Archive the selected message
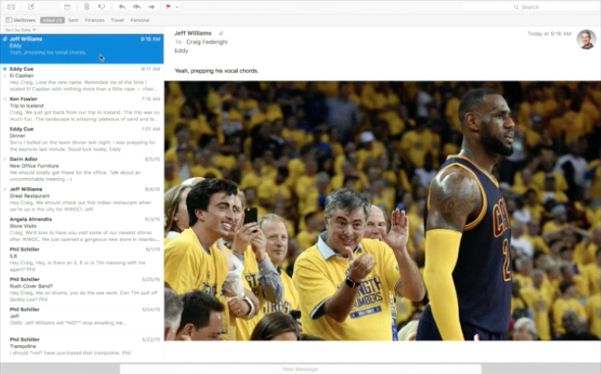Image resolution: width=601 pixels, height=374 pixels. coord(67,7)
